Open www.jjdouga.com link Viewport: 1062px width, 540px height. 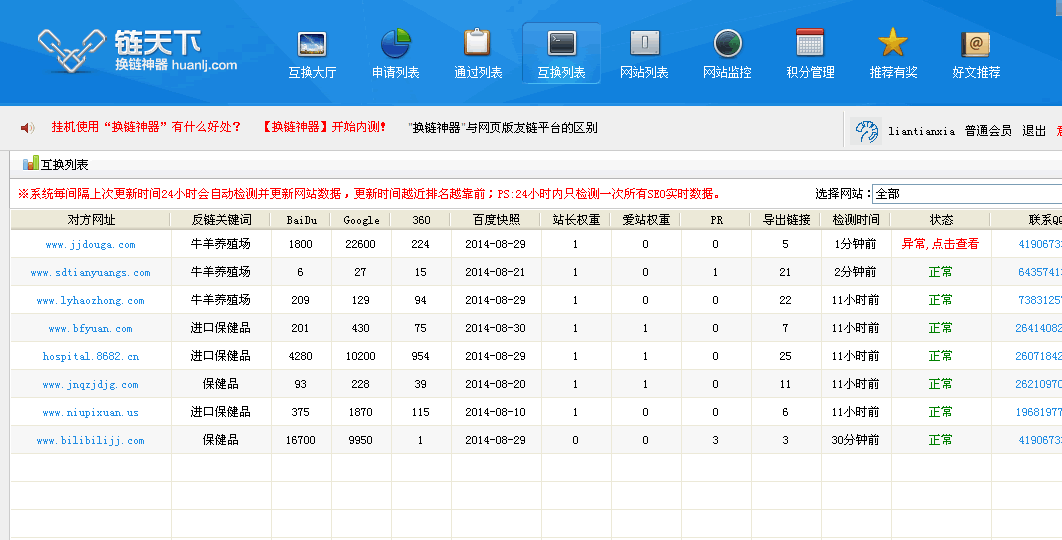[x=91, y=245]
